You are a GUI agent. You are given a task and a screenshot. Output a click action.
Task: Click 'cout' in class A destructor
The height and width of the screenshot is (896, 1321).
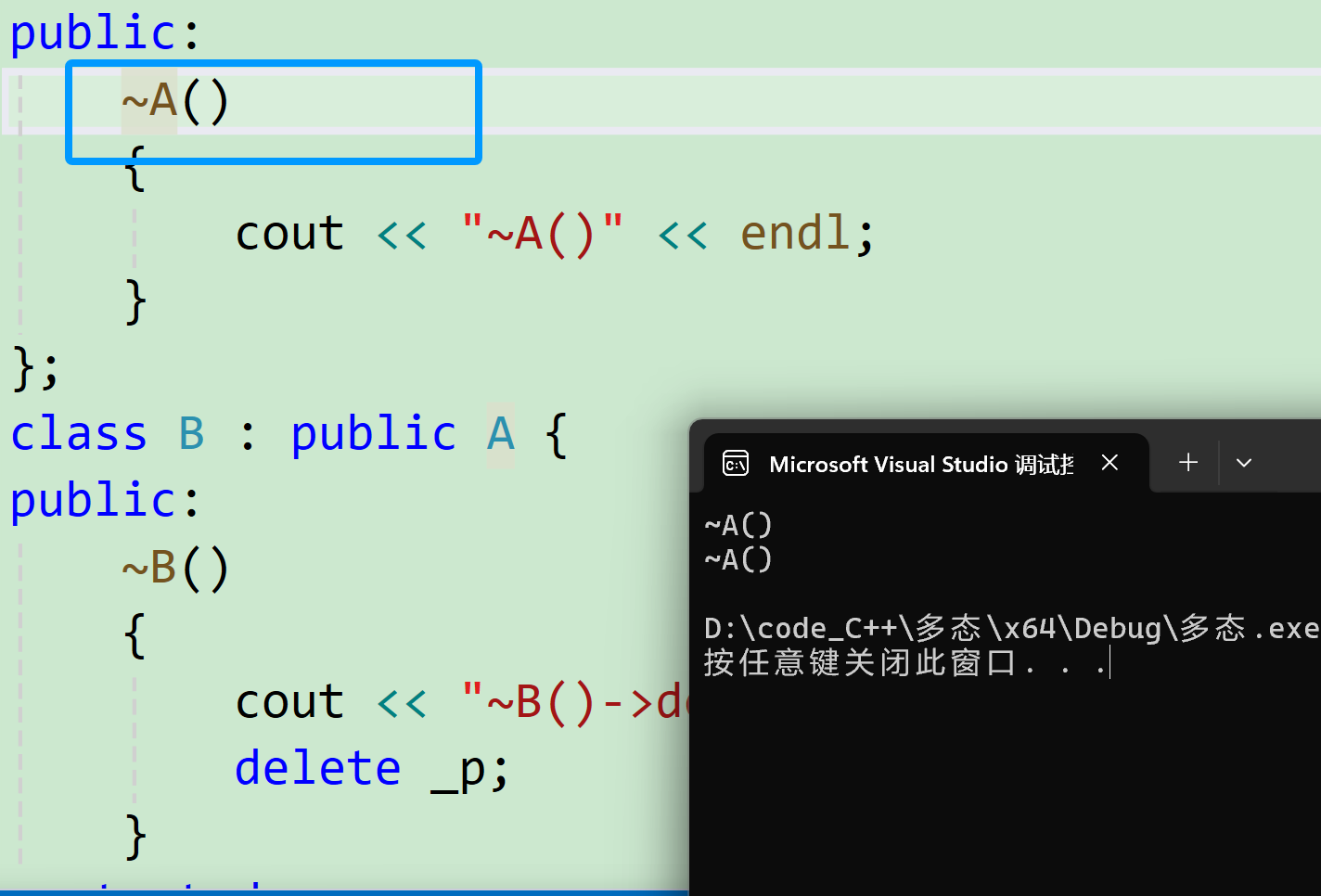click(289, 233)
